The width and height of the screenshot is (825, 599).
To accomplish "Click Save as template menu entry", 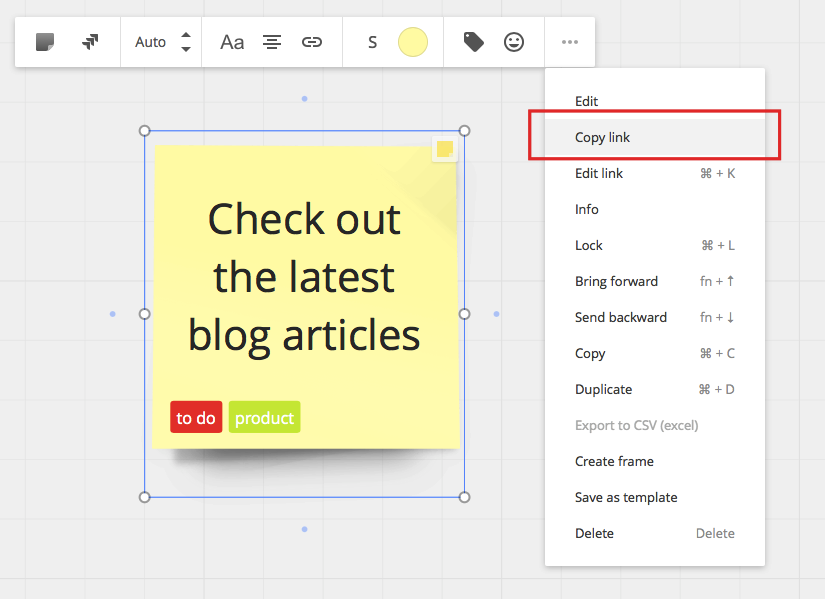I will coord(626,497).
